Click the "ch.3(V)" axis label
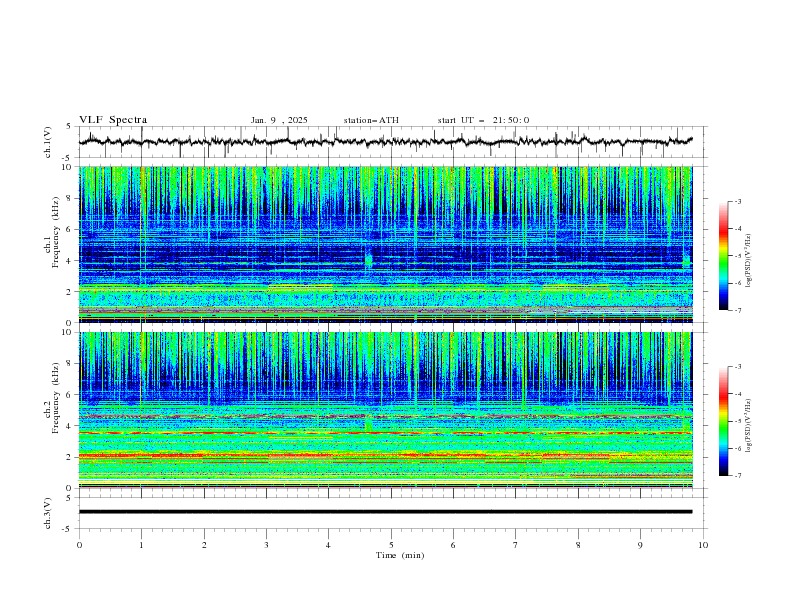This screenshot has height=612, width=792. pyautogui.click(x=48, y=513)
